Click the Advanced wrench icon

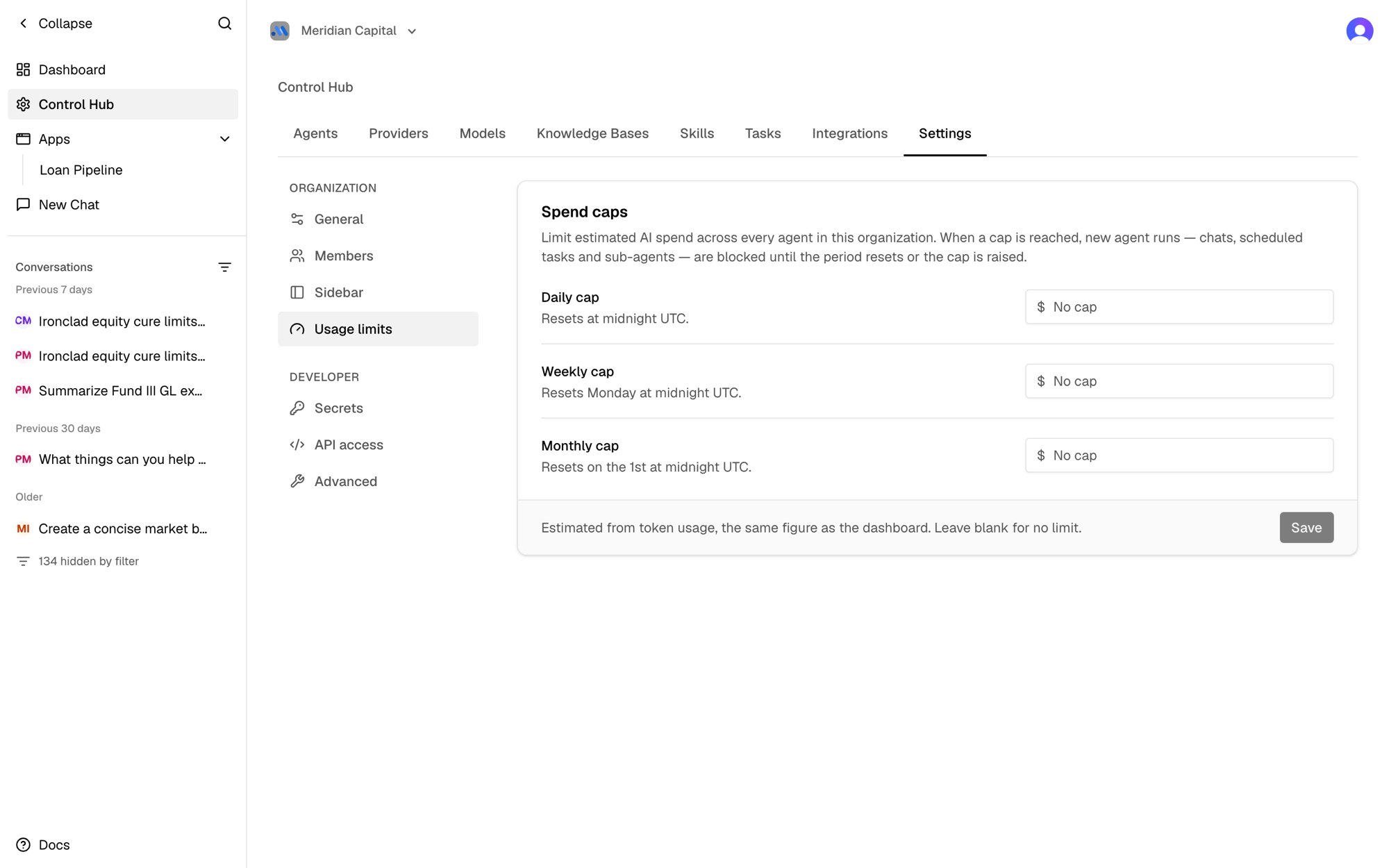pos(297,481)
